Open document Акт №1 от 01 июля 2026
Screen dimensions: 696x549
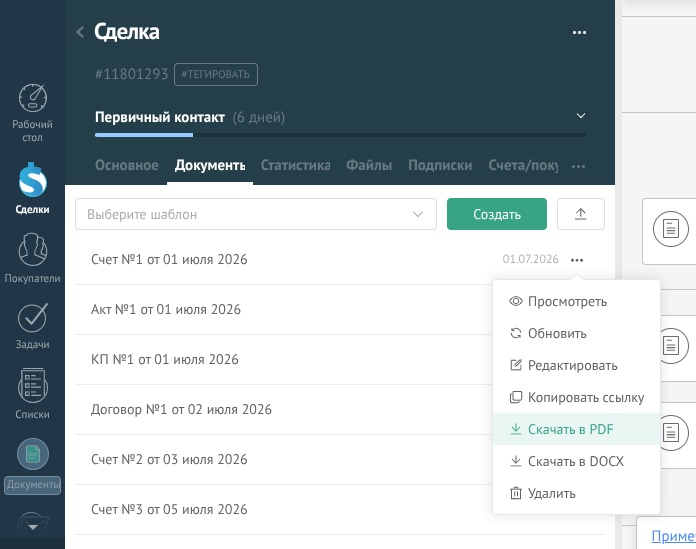pyautogui.click(x=166, y=309)
